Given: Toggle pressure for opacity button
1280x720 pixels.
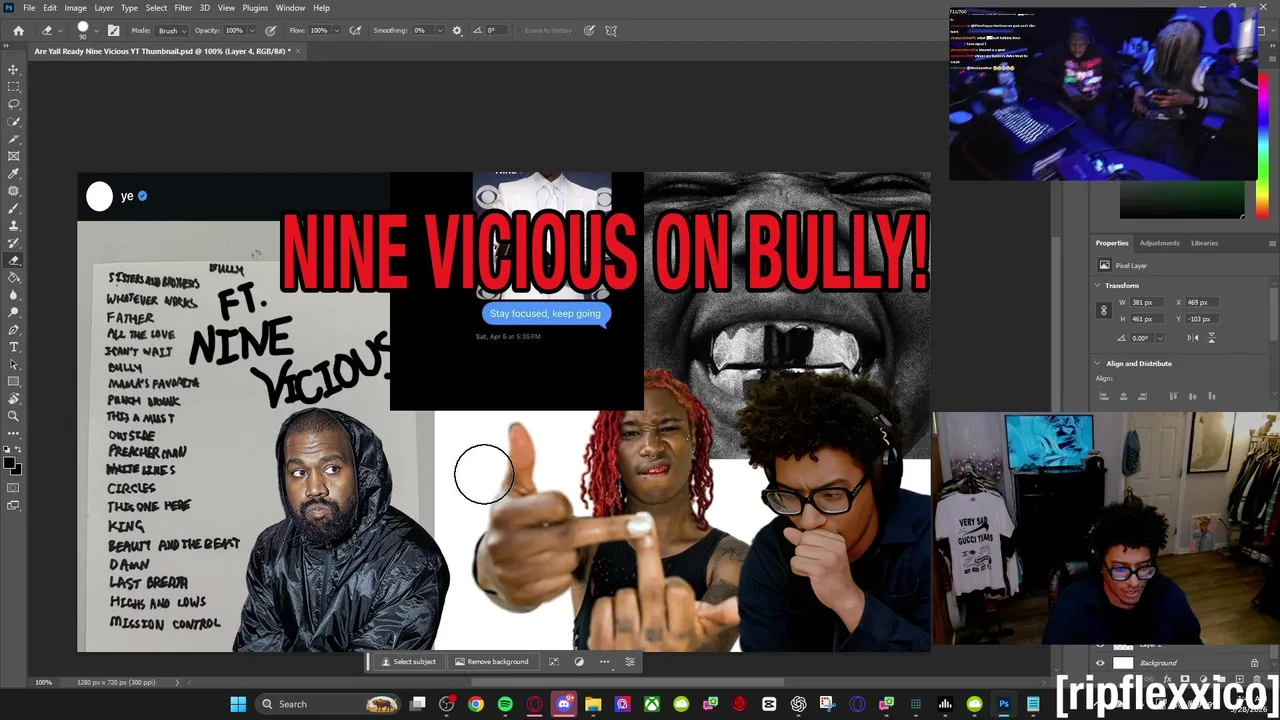Looking at the screenshot, I should [270, 30].
